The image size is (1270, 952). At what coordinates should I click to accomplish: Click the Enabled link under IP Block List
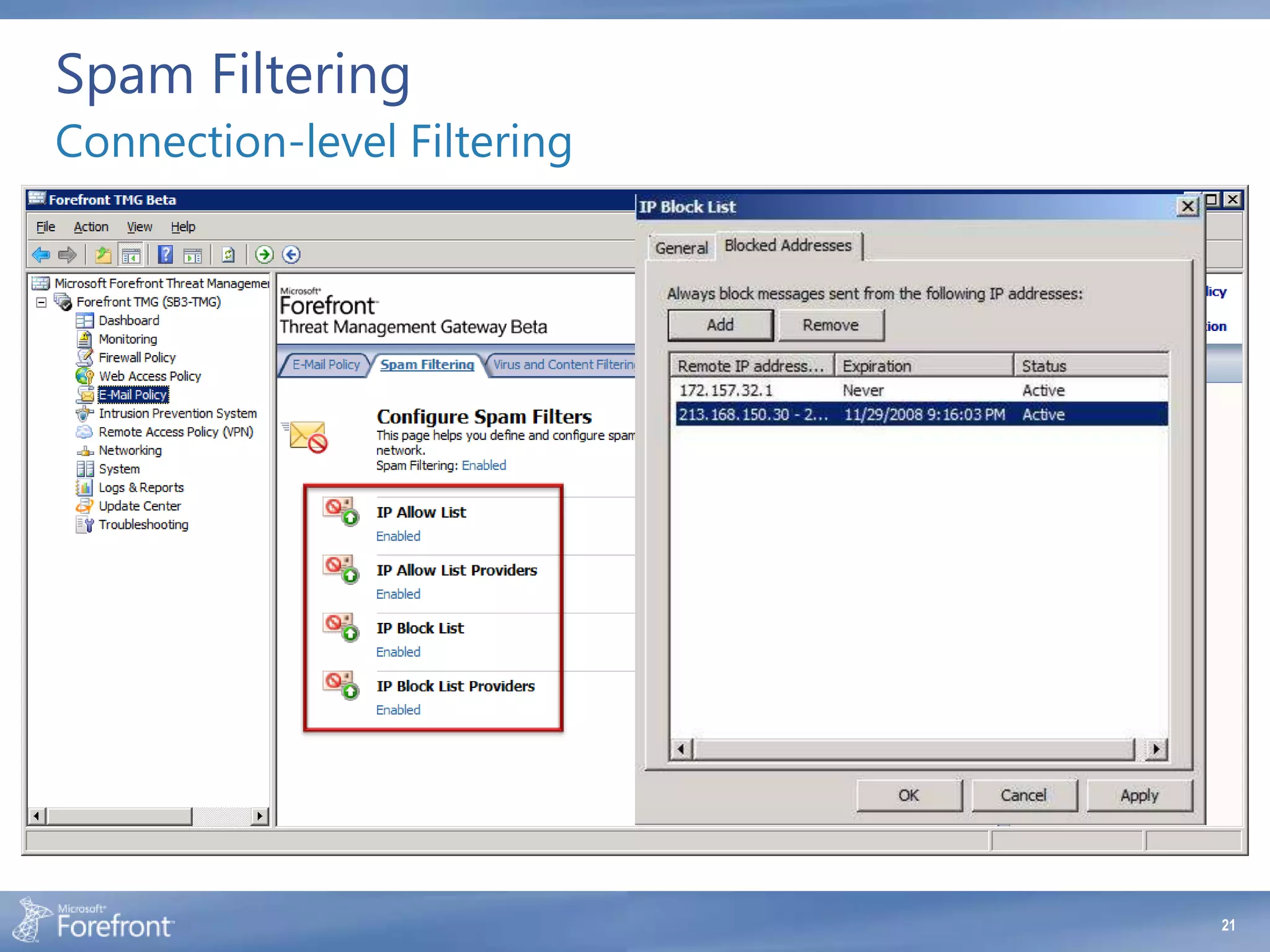398,652
